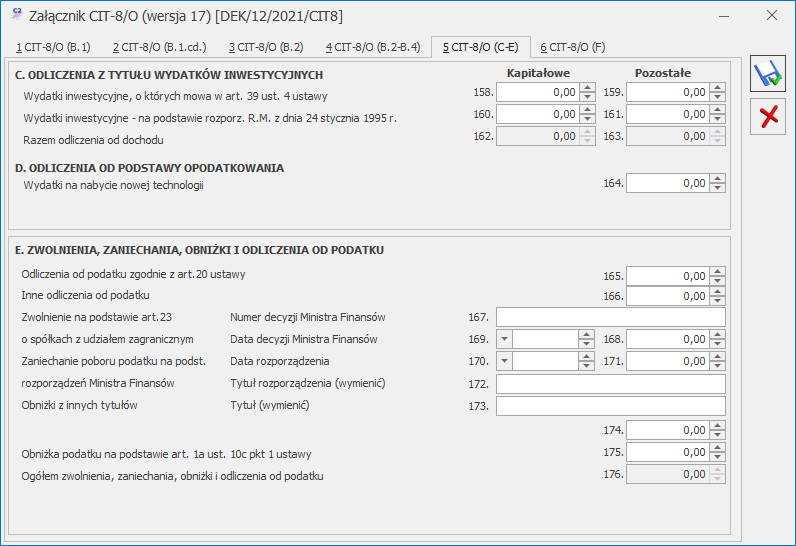Click the label "Wydatki na nabycie nowej technologii"
Image resolution: width=796 pixels, height=546 pixels.
[113, 185]
